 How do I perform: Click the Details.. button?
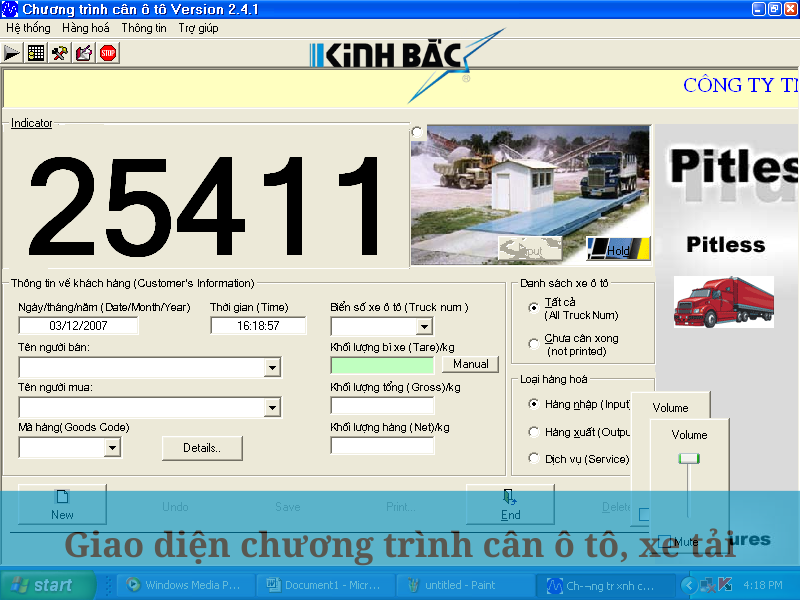pyautogui.click(x=202, y=448)
